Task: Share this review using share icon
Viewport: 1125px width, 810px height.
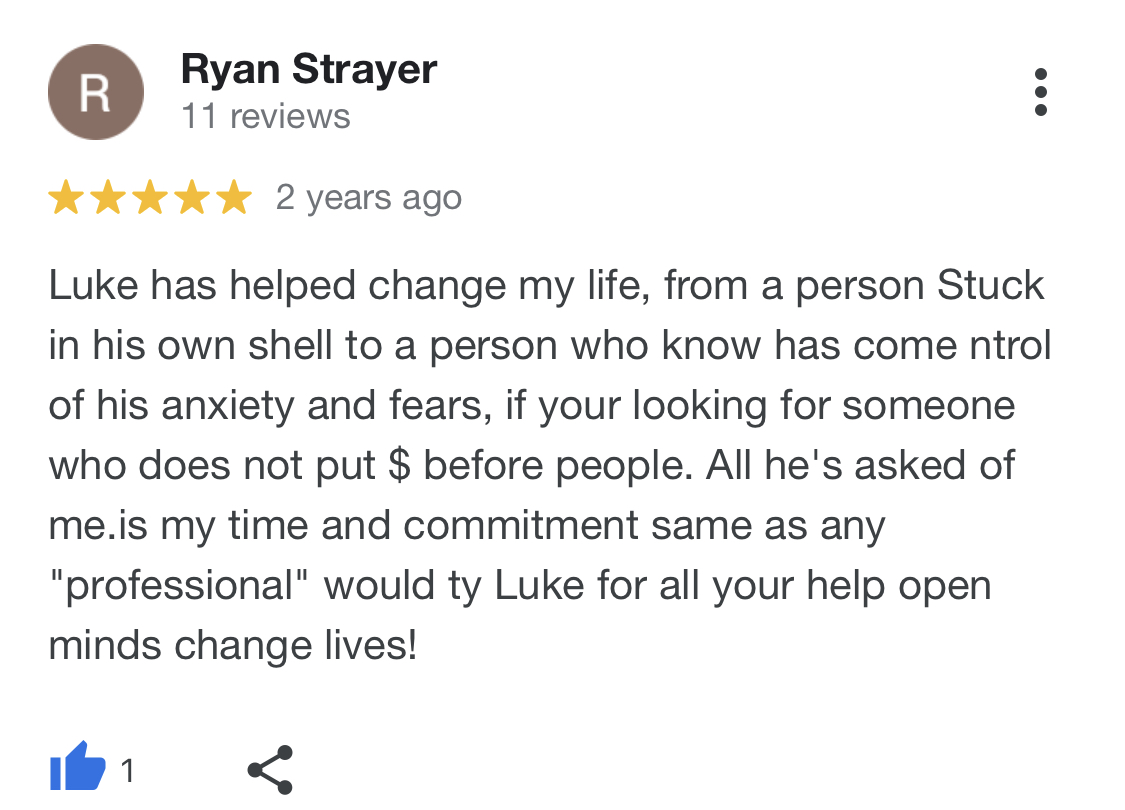Action: point(270,770)
